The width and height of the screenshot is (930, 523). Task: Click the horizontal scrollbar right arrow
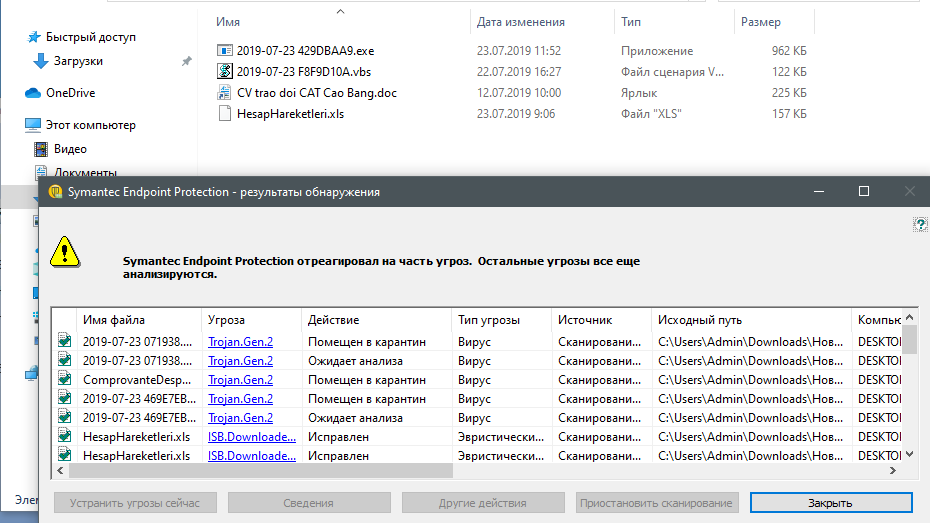pos(893,470)
